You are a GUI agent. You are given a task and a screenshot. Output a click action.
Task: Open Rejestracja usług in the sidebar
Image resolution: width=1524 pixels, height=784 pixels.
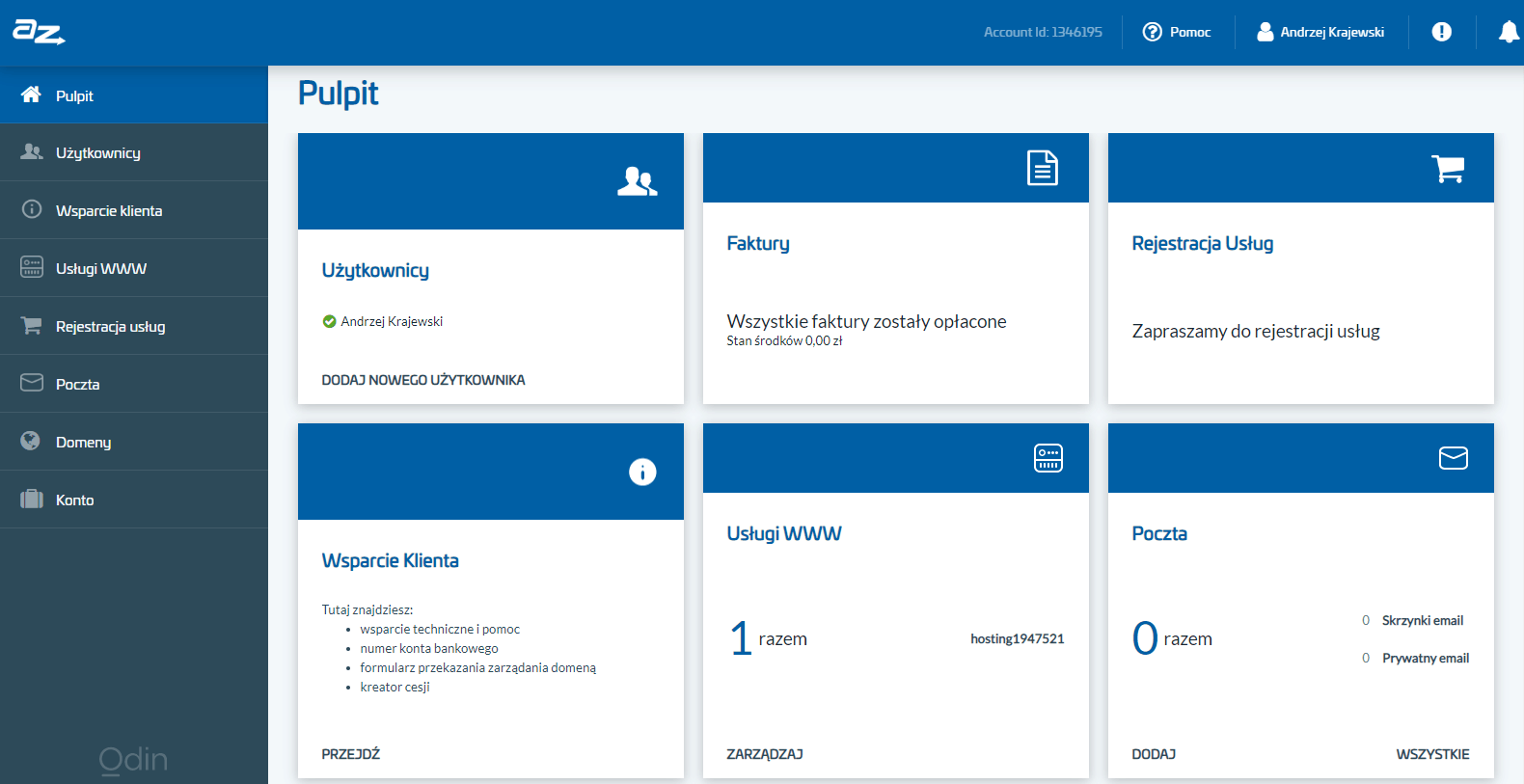point(134,326)
